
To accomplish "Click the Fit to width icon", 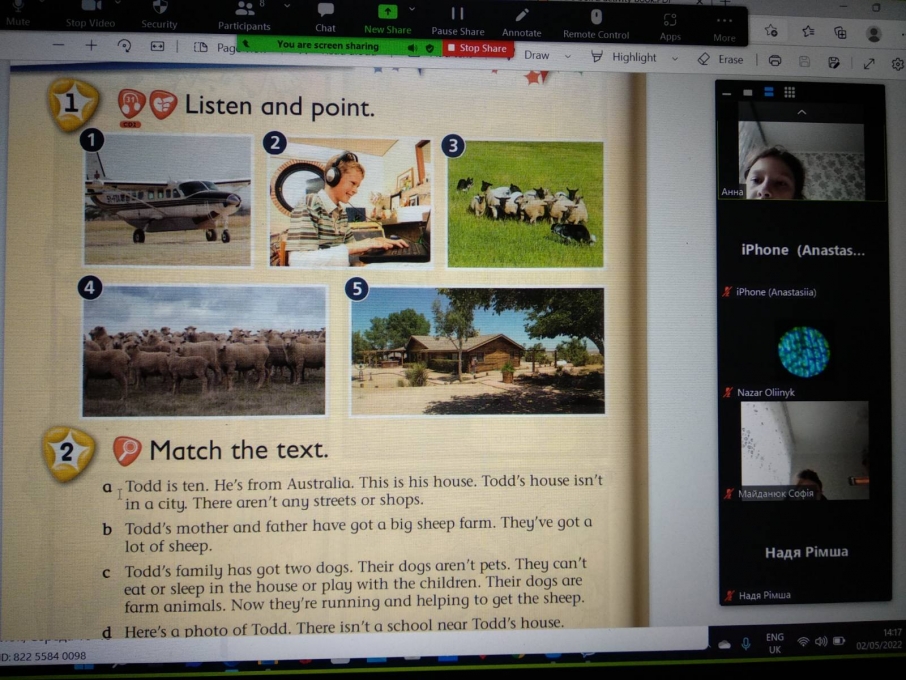I will click(x=157, y=46).
